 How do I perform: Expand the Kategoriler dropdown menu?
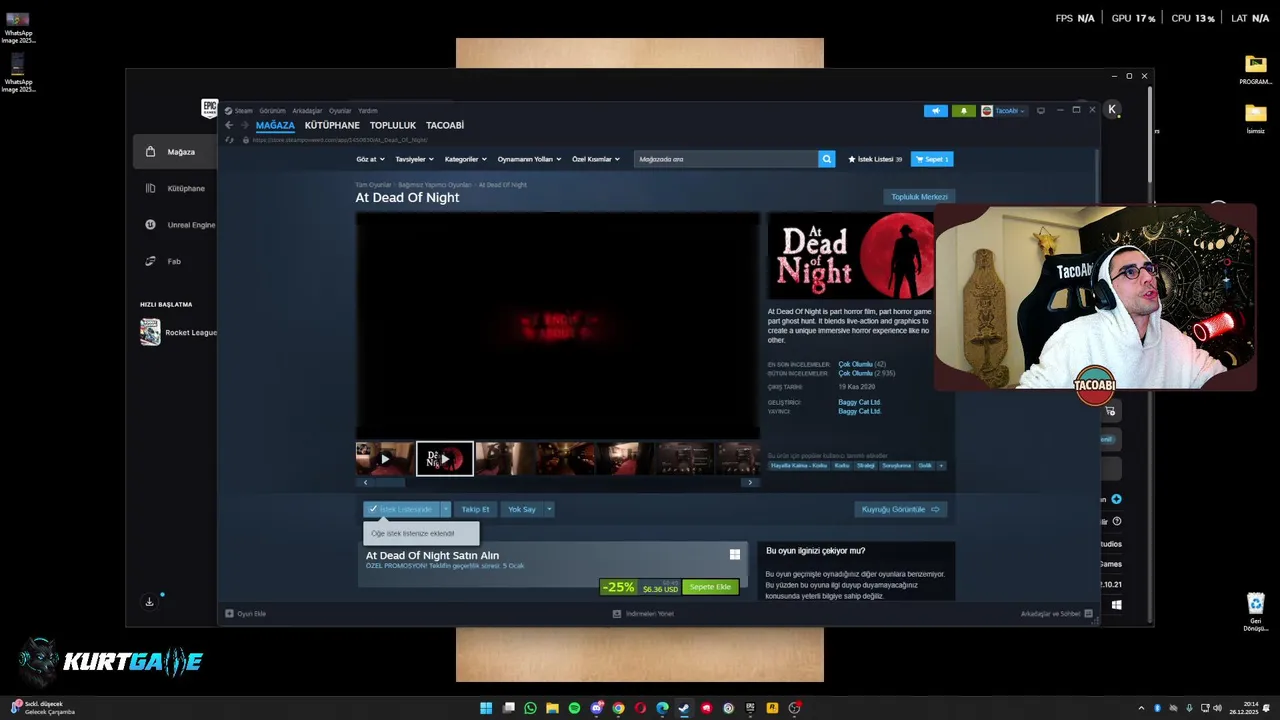[465, 159]
